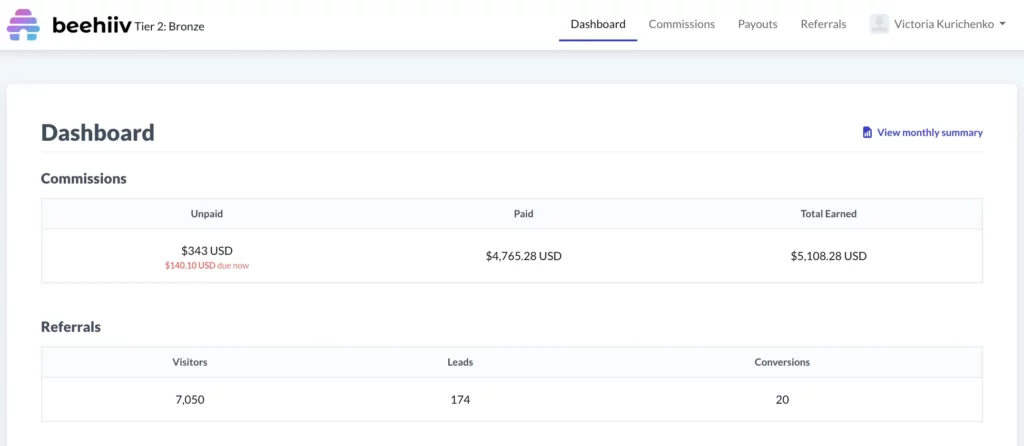Select the $343 USD unpaid amount
Image resolution: width=1024 pixels, height=446 pixels.
pos(207,250)
